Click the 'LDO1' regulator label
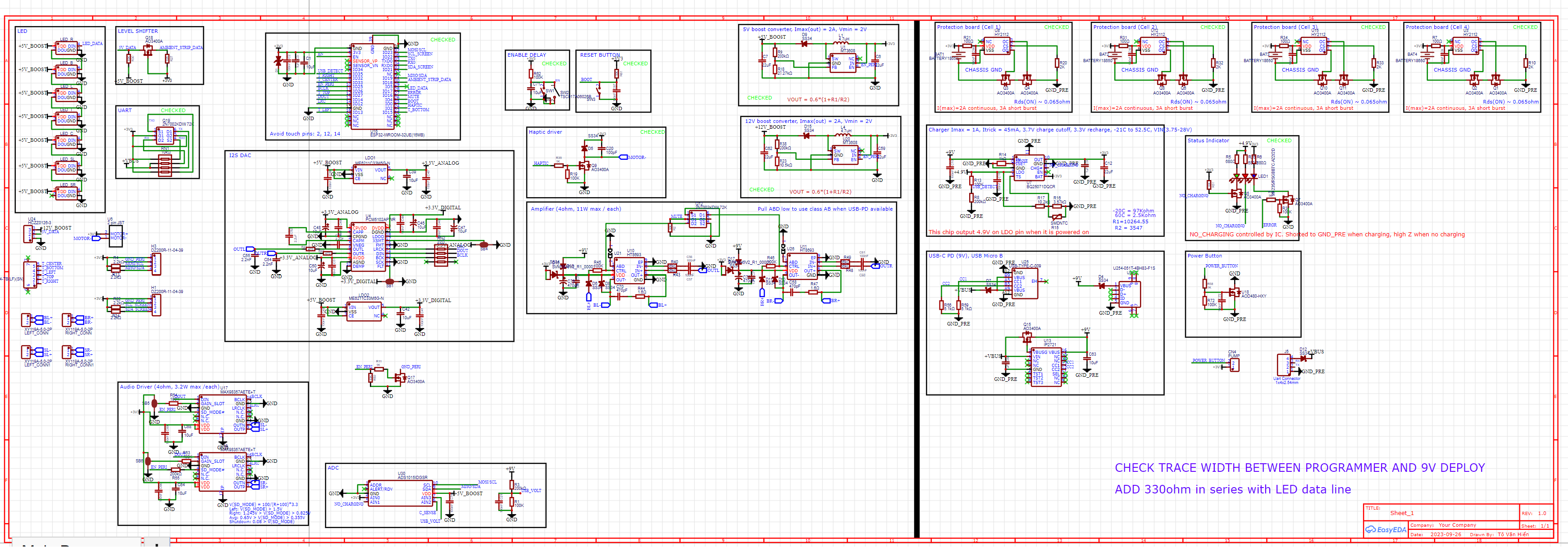This screenshot has width=1568, height=547. (x=370, y=158)
